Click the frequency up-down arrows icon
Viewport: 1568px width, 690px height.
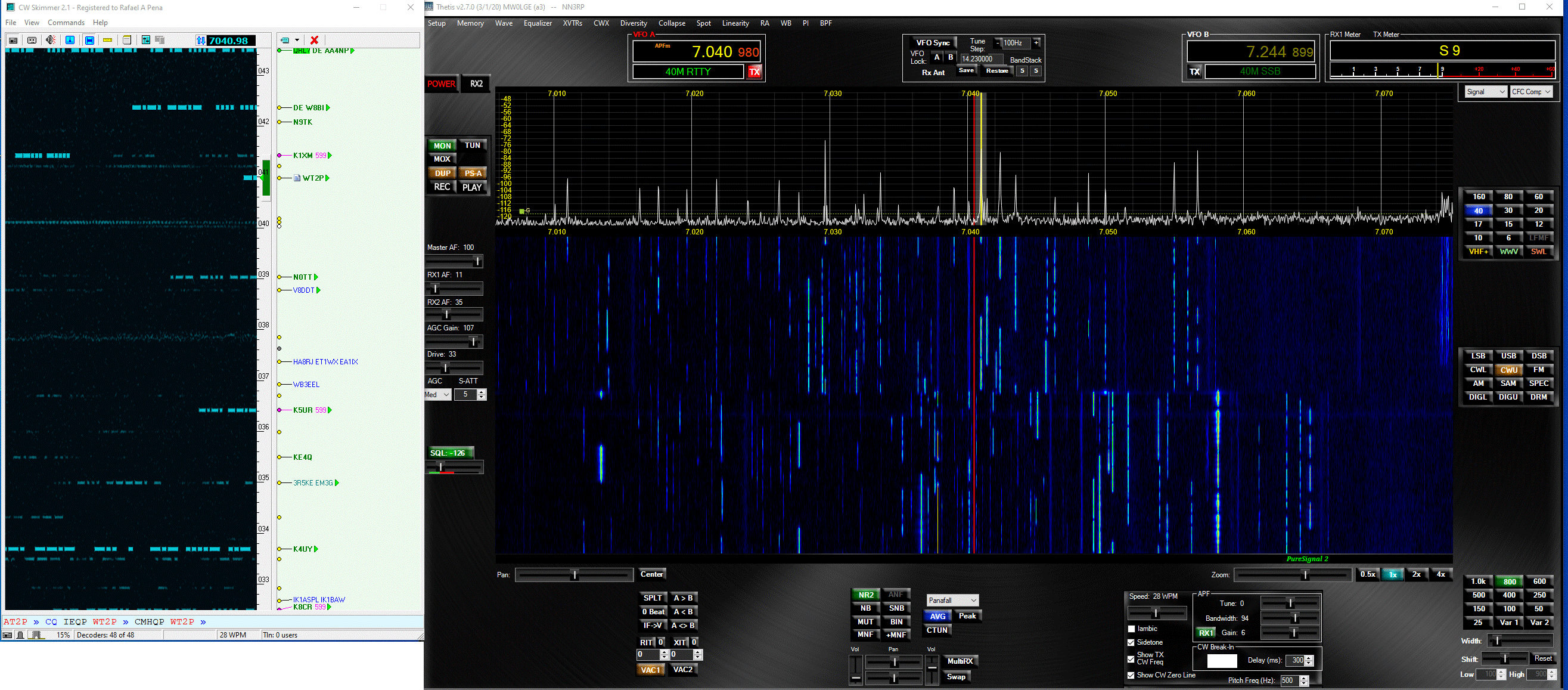click(x=201, y=40)
